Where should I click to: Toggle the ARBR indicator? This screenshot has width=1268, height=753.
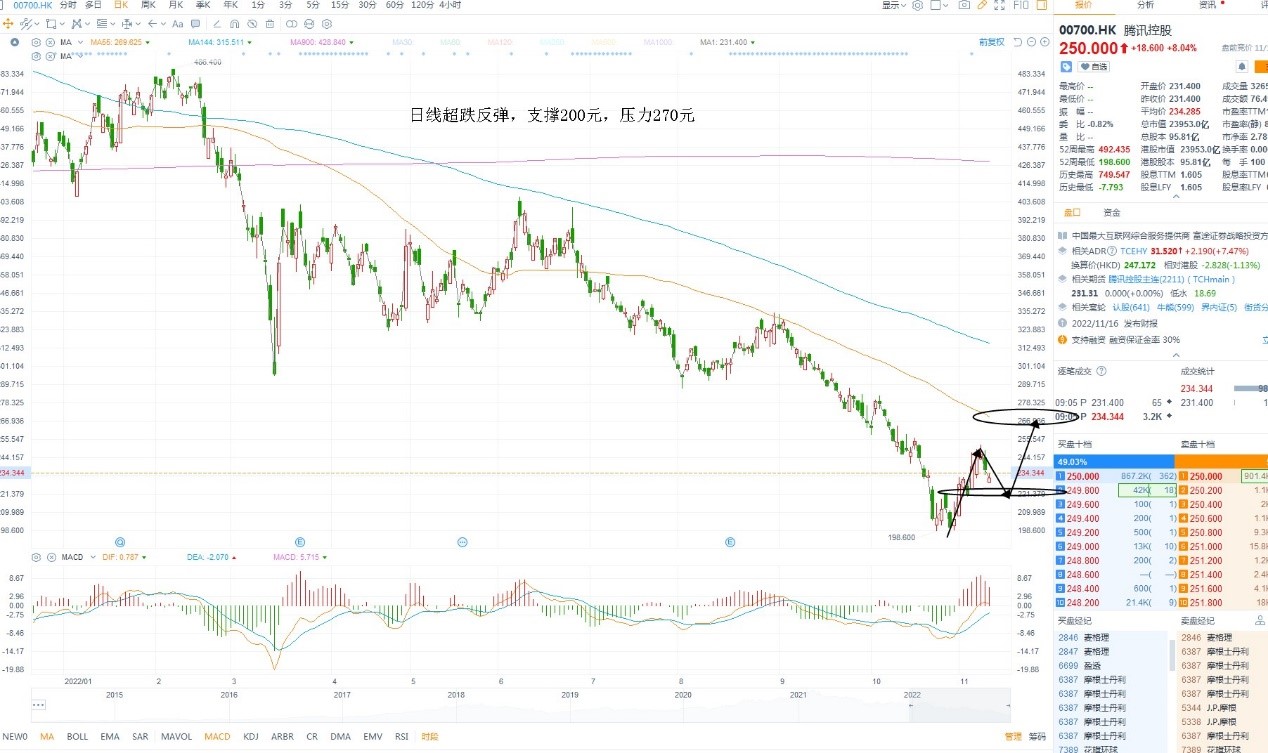click(x=282, y=737)
